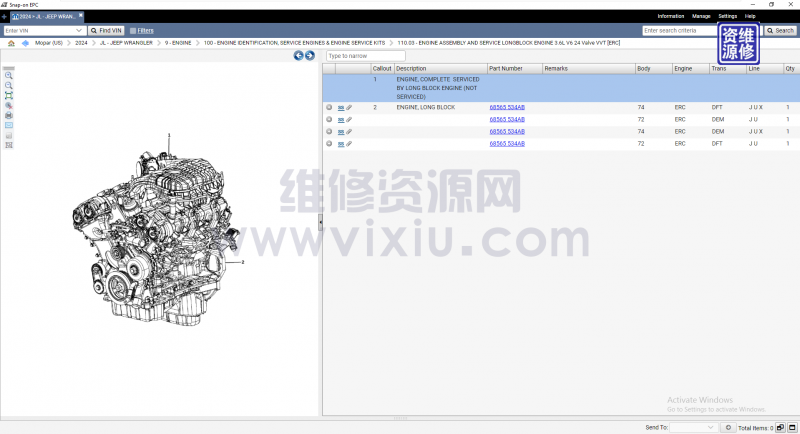800x434 pixels.
Task: Go to next illustration with right arrow
Action: pos(310,56)
